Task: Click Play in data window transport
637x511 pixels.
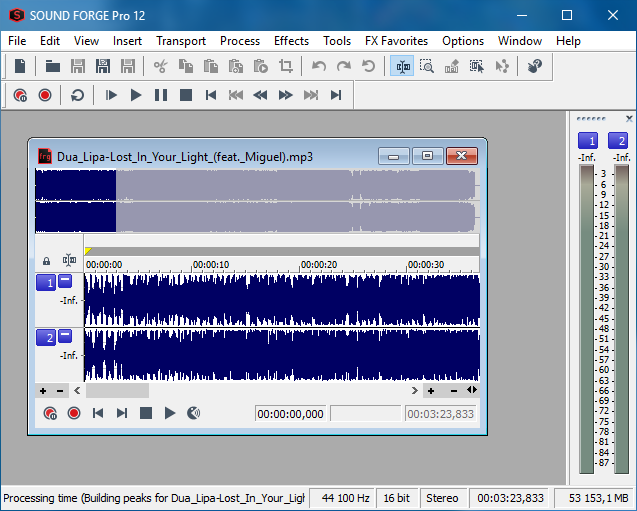Action: point(170,414)
